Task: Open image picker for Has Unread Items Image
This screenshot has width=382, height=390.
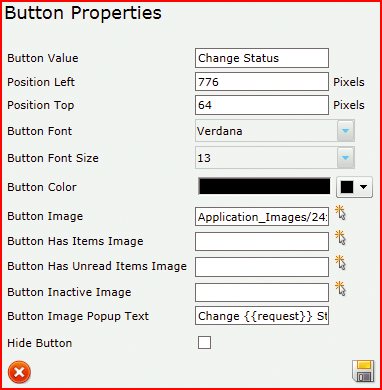Action: [x=340, y=263]
